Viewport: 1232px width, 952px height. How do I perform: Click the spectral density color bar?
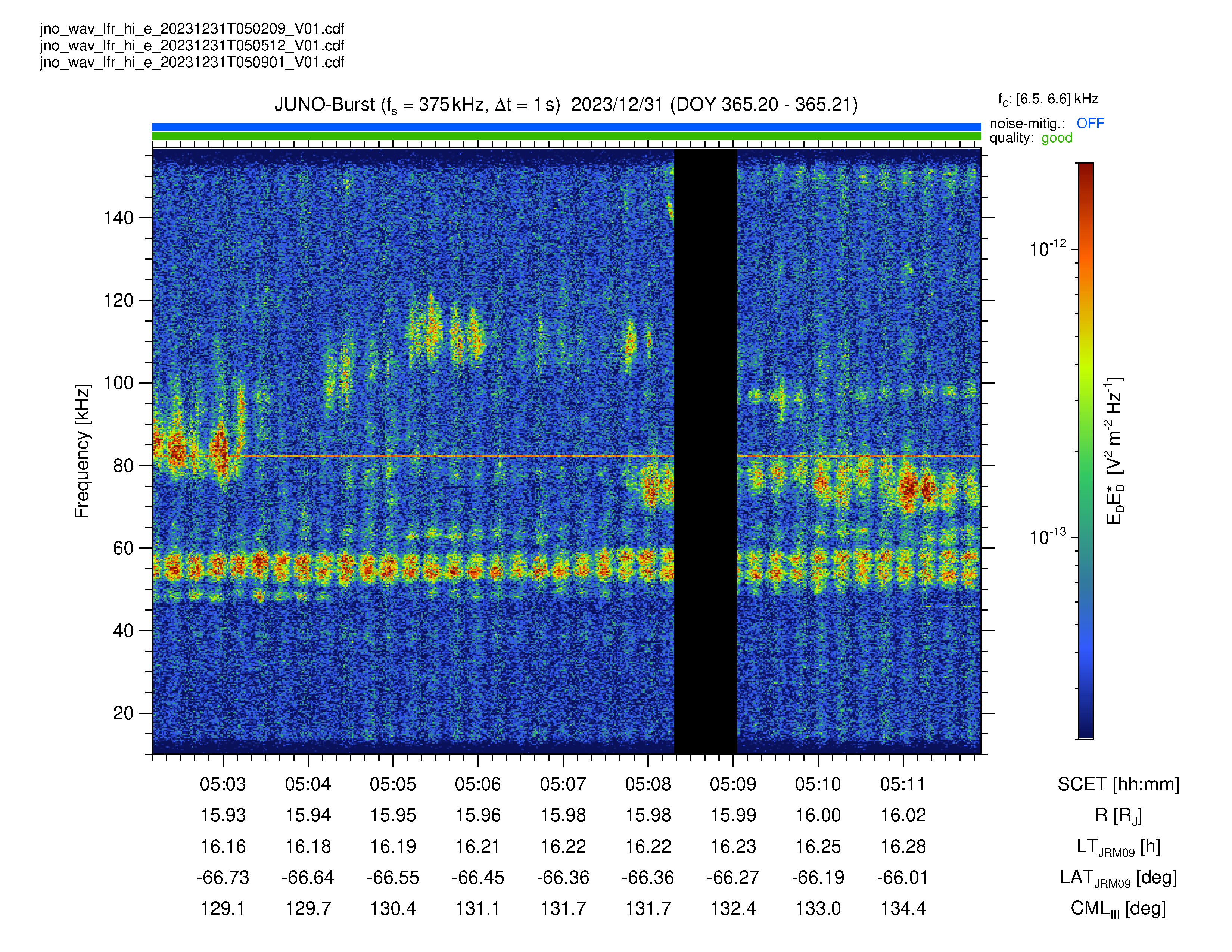click(x=1085, y=451)
